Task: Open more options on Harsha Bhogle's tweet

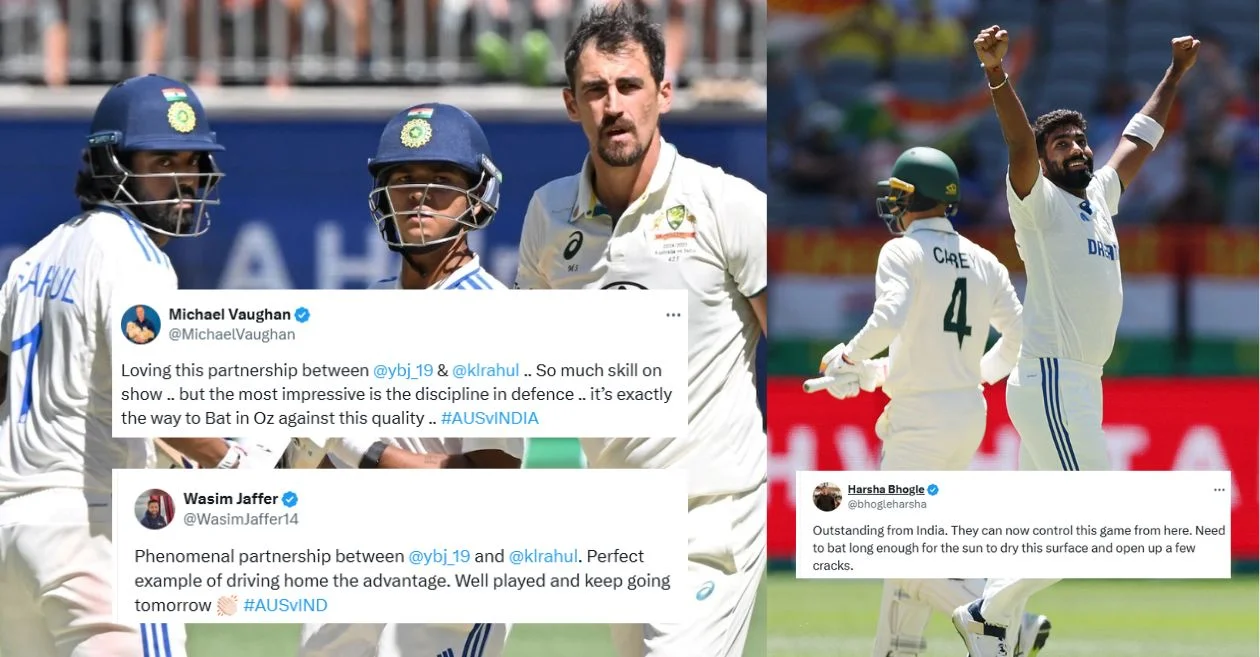Action: 1218,490
